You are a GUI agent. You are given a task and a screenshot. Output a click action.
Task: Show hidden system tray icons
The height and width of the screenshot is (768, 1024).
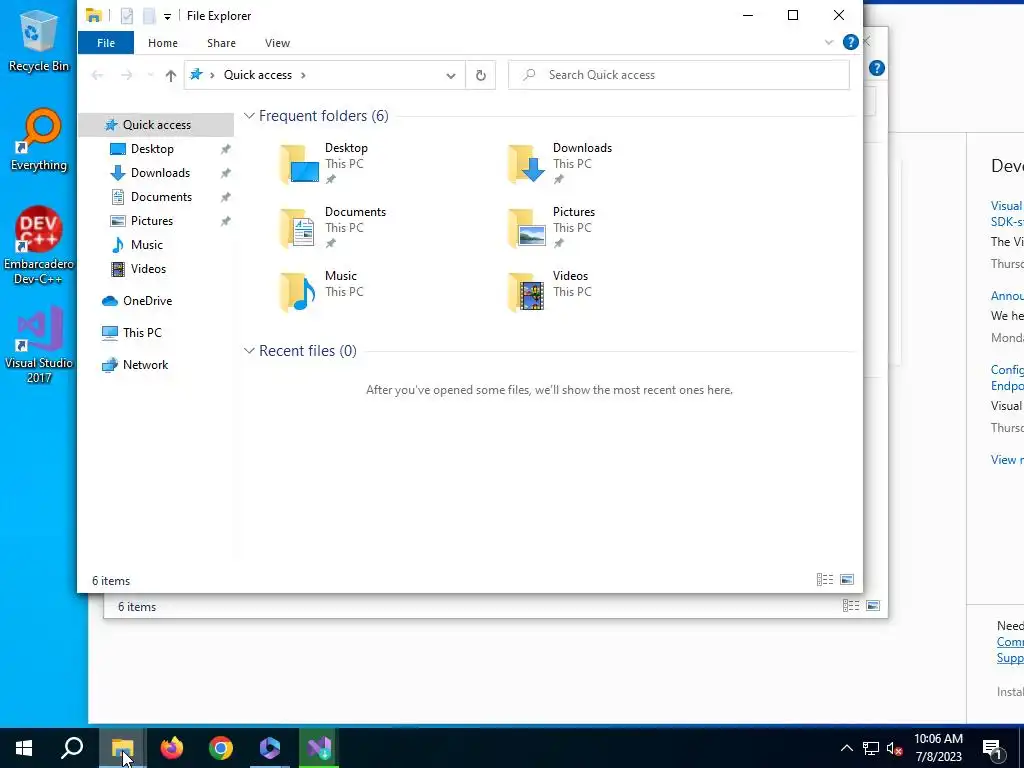click(846, 748)
